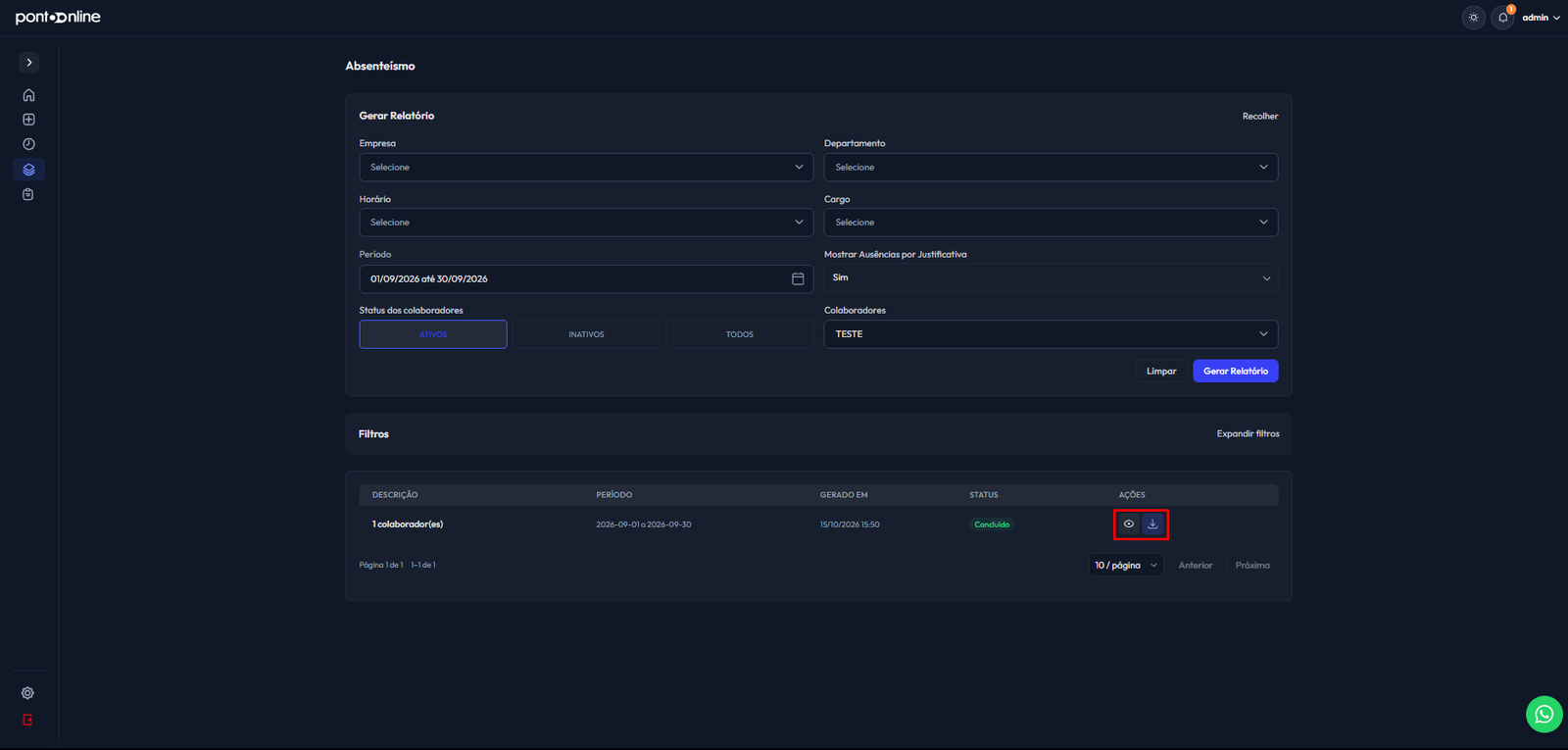Click the plus-square icon in sidebar
Image resolution: width=1568 pixels, height=750 pixels.
click(28, 120)
